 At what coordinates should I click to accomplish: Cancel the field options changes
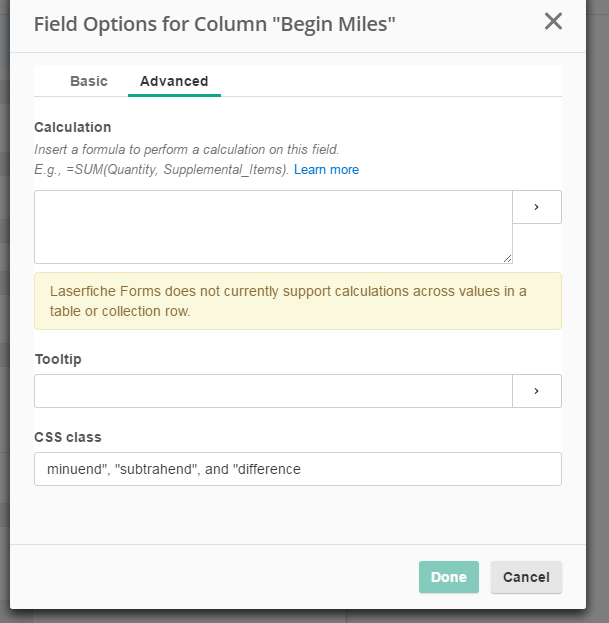(x=526, y=577)
